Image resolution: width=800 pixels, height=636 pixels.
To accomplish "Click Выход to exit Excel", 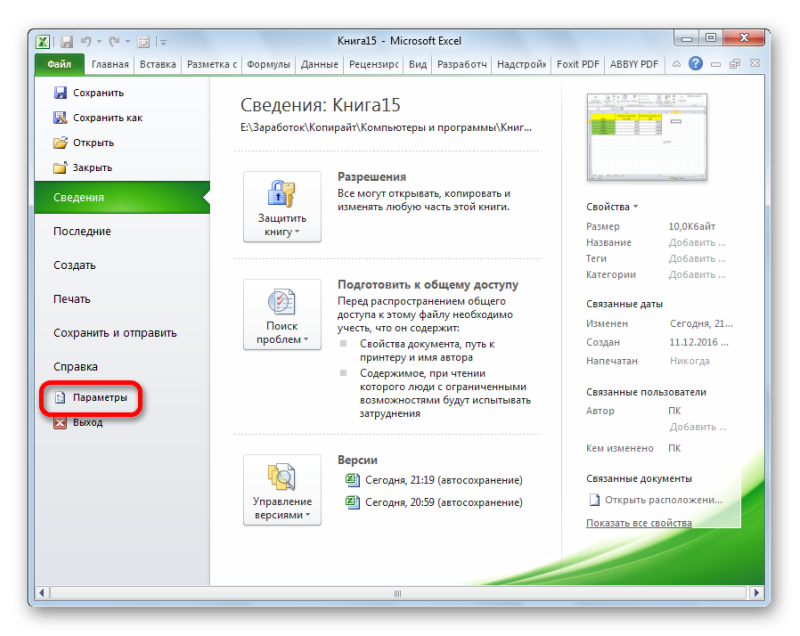I will point(79,423).
